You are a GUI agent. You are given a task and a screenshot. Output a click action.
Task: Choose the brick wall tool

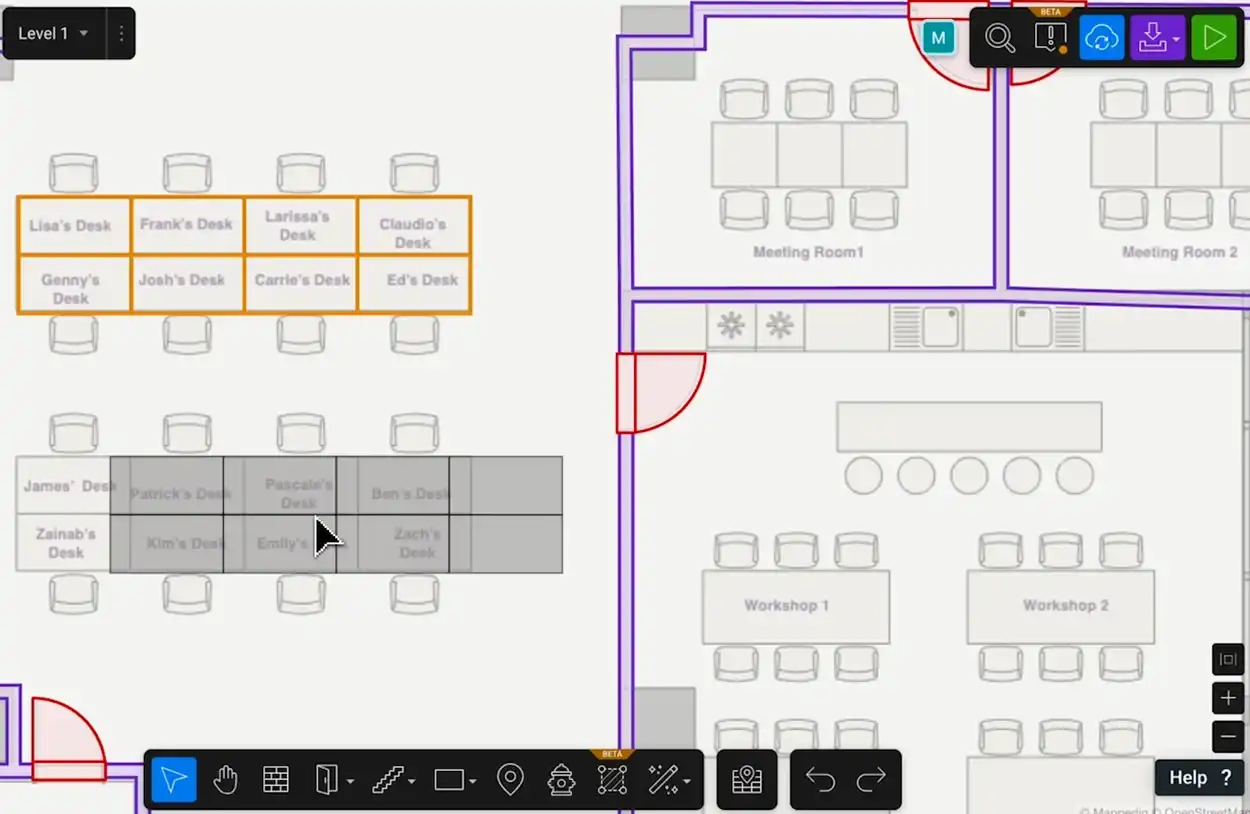(276, 780)
